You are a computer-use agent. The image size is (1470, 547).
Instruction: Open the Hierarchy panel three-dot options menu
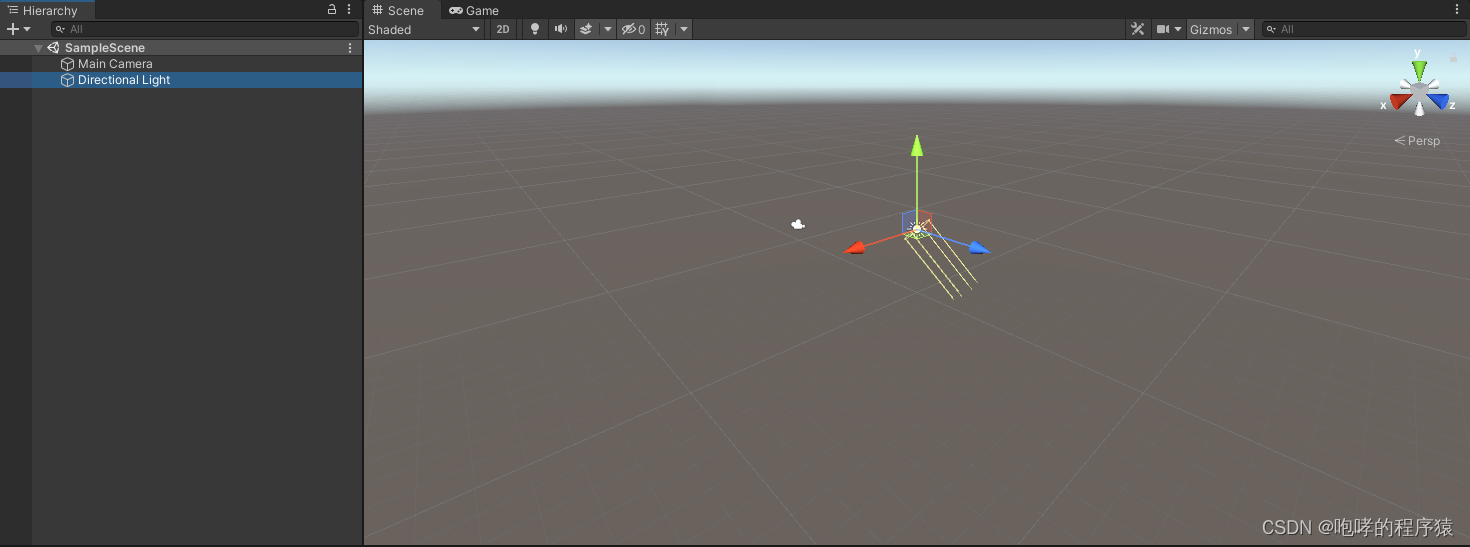point(349,9)
